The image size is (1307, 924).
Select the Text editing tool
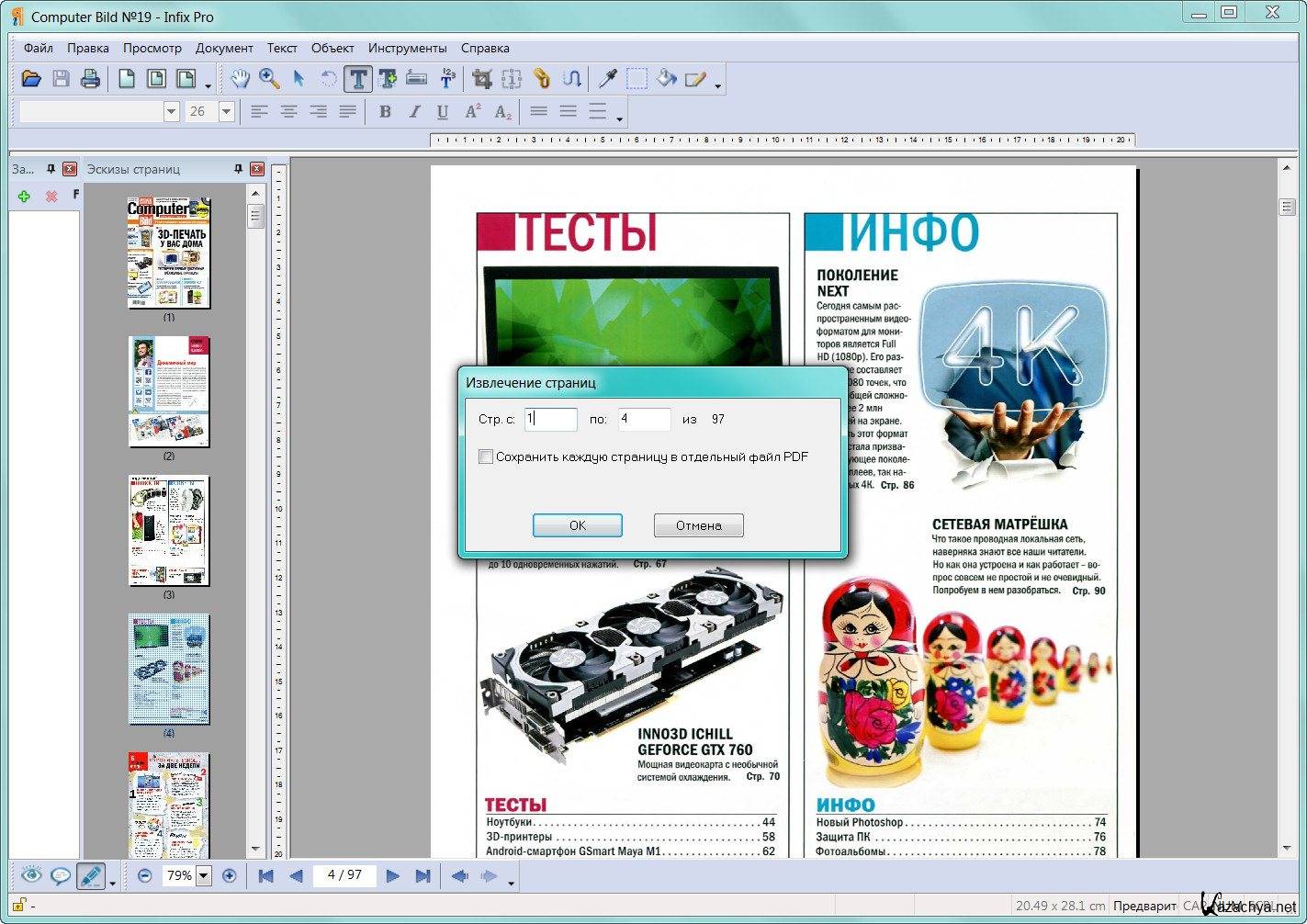(x=358, y=79)
